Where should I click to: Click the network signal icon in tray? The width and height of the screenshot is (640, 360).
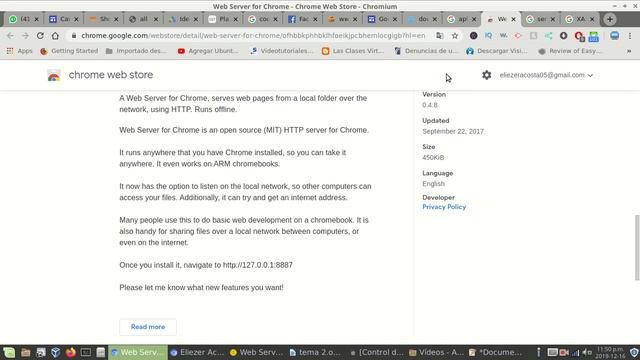click(x=576, y=353)
